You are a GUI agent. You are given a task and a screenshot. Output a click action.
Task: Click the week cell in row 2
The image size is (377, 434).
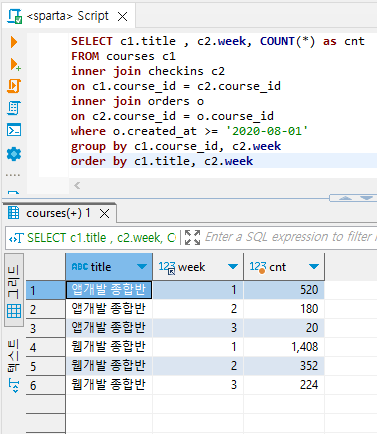(198, 309)
